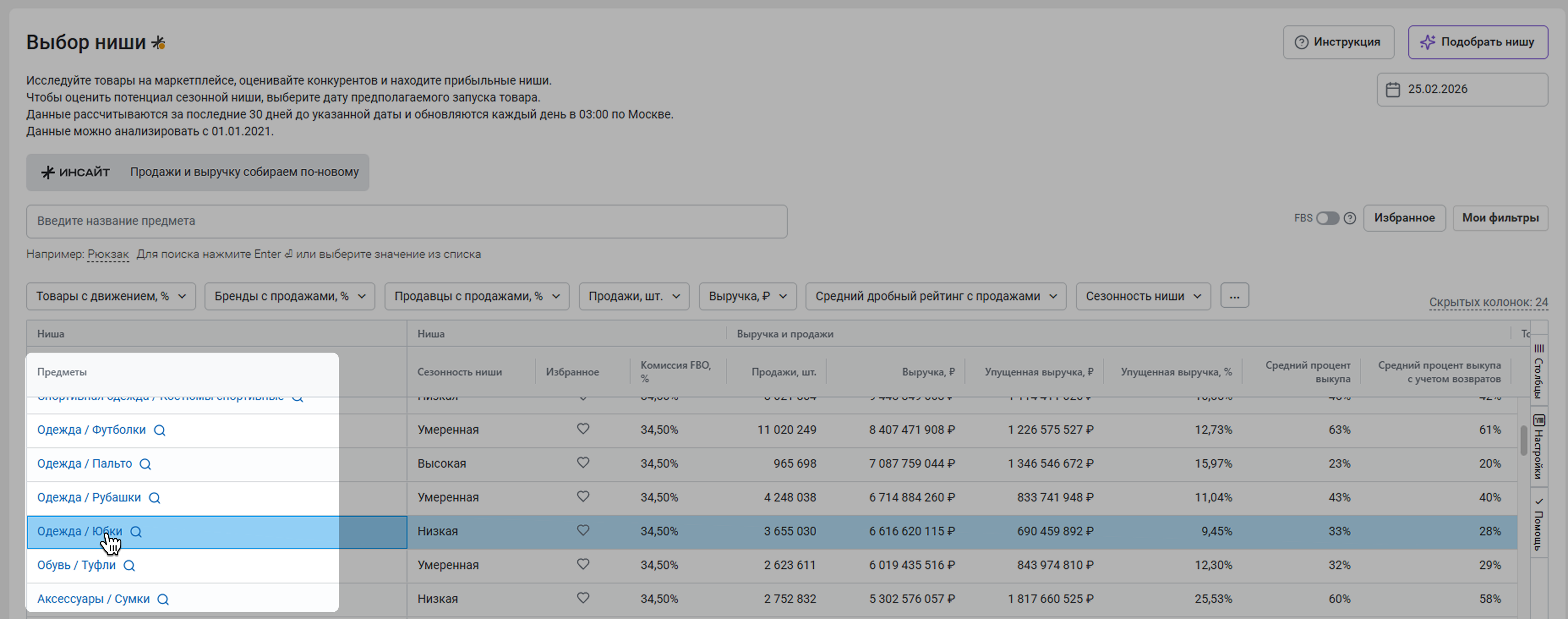Click magnifier icon beside Обувь / Туфли
The width and height of the screenshot is (1568, 619).
point(129,565)
